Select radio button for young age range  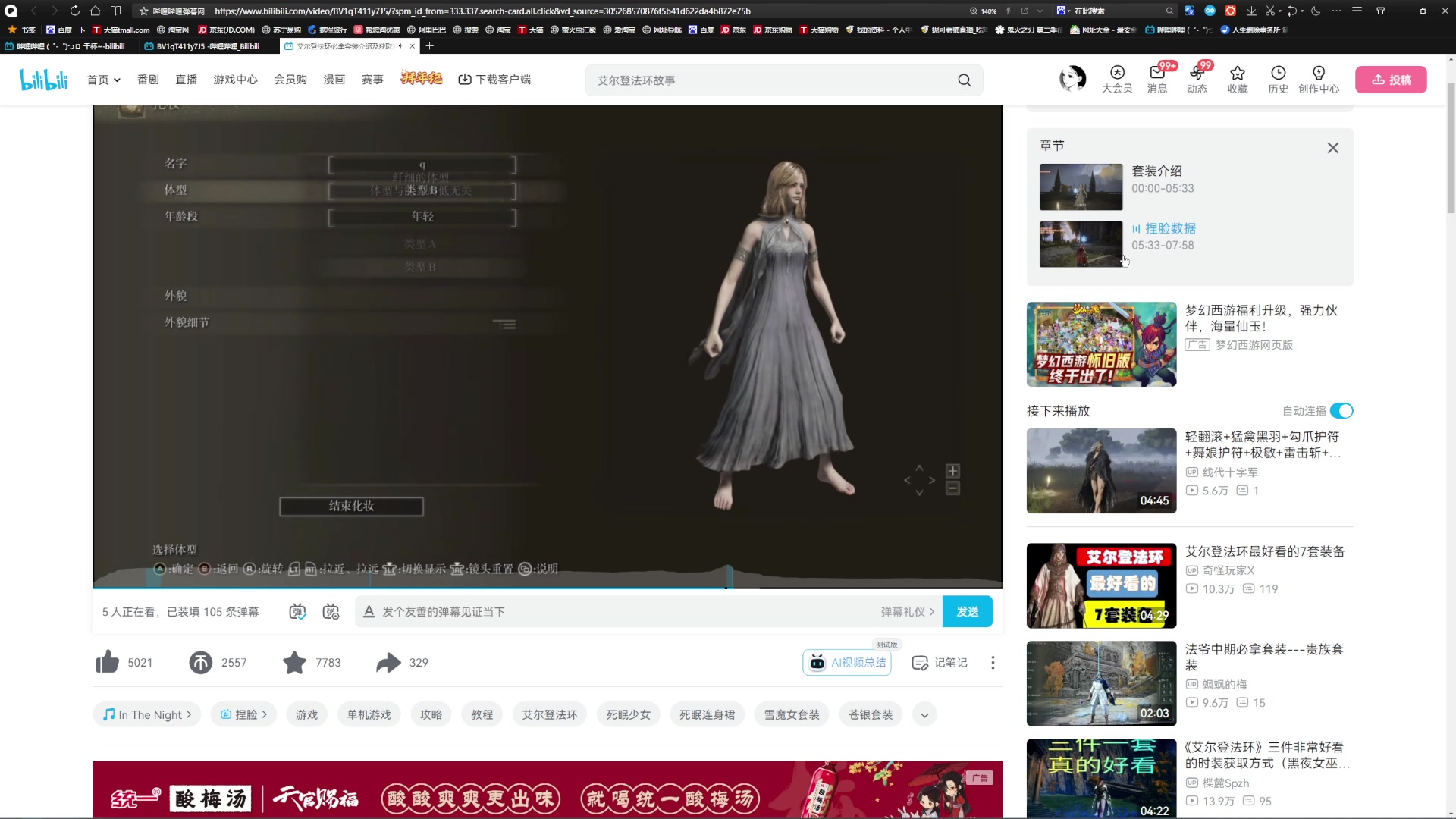[x=422, y=216]
